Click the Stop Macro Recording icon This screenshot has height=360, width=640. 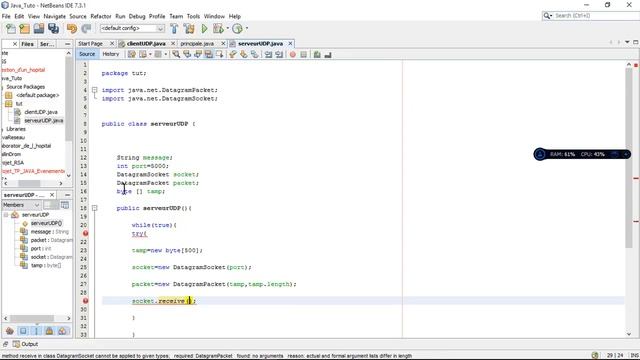(303, 55)
